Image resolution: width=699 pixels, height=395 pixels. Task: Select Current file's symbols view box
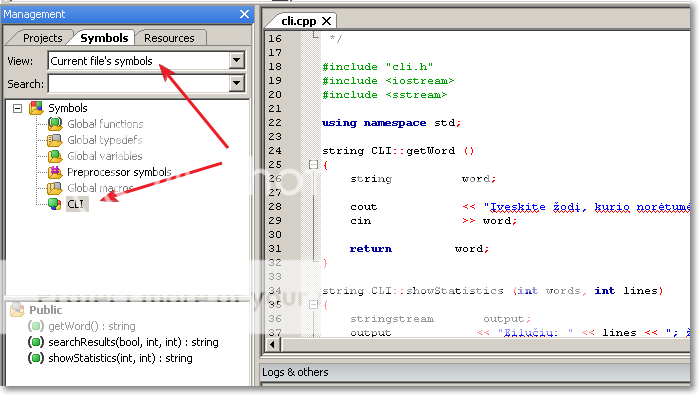pos(139,61)
